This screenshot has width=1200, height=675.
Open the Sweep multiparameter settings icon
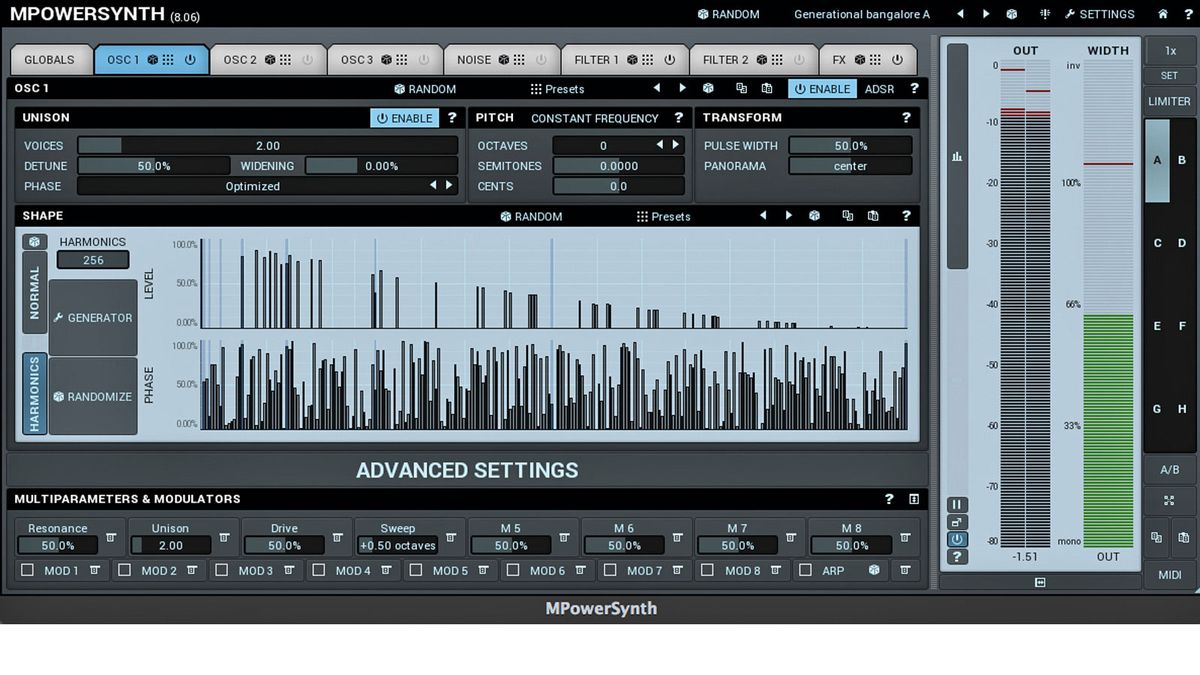click(451, 537)
